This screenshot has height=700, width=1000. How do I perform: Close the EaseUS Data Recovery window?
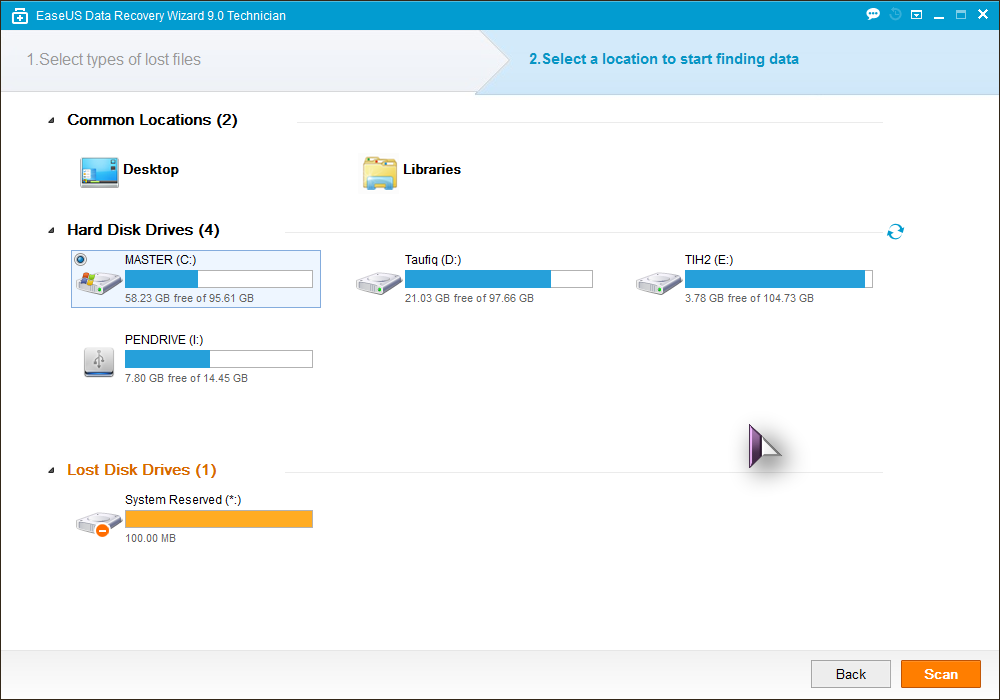(983, 14)
